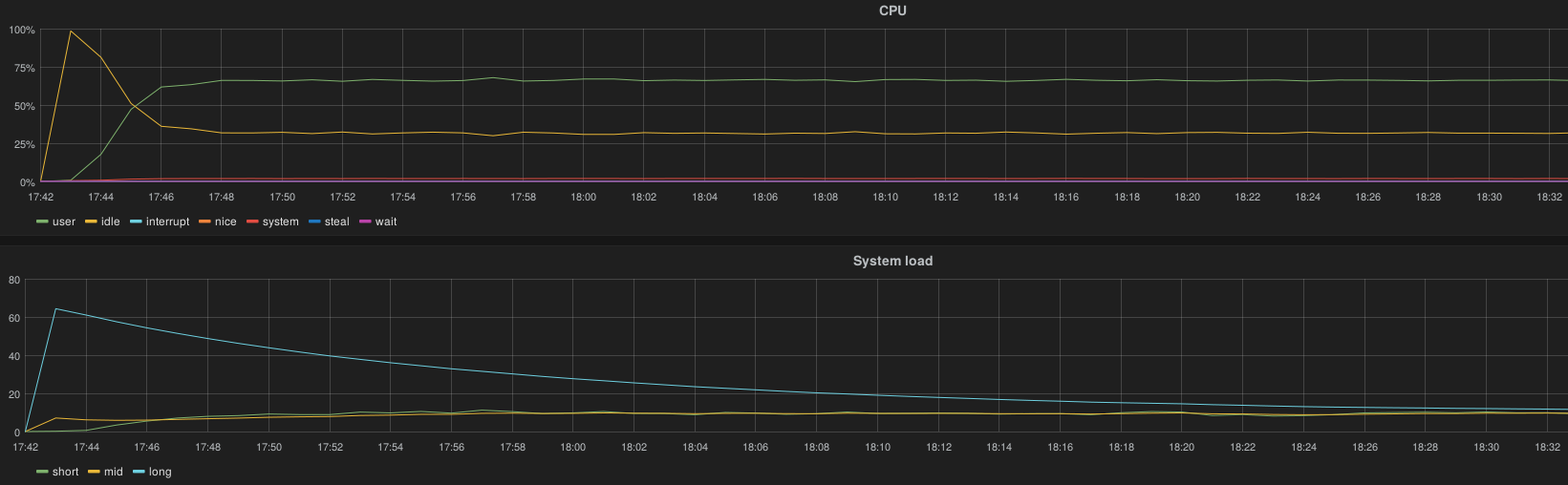
Task: Select the steal legend entry
Action: click(x=336, y=221)
